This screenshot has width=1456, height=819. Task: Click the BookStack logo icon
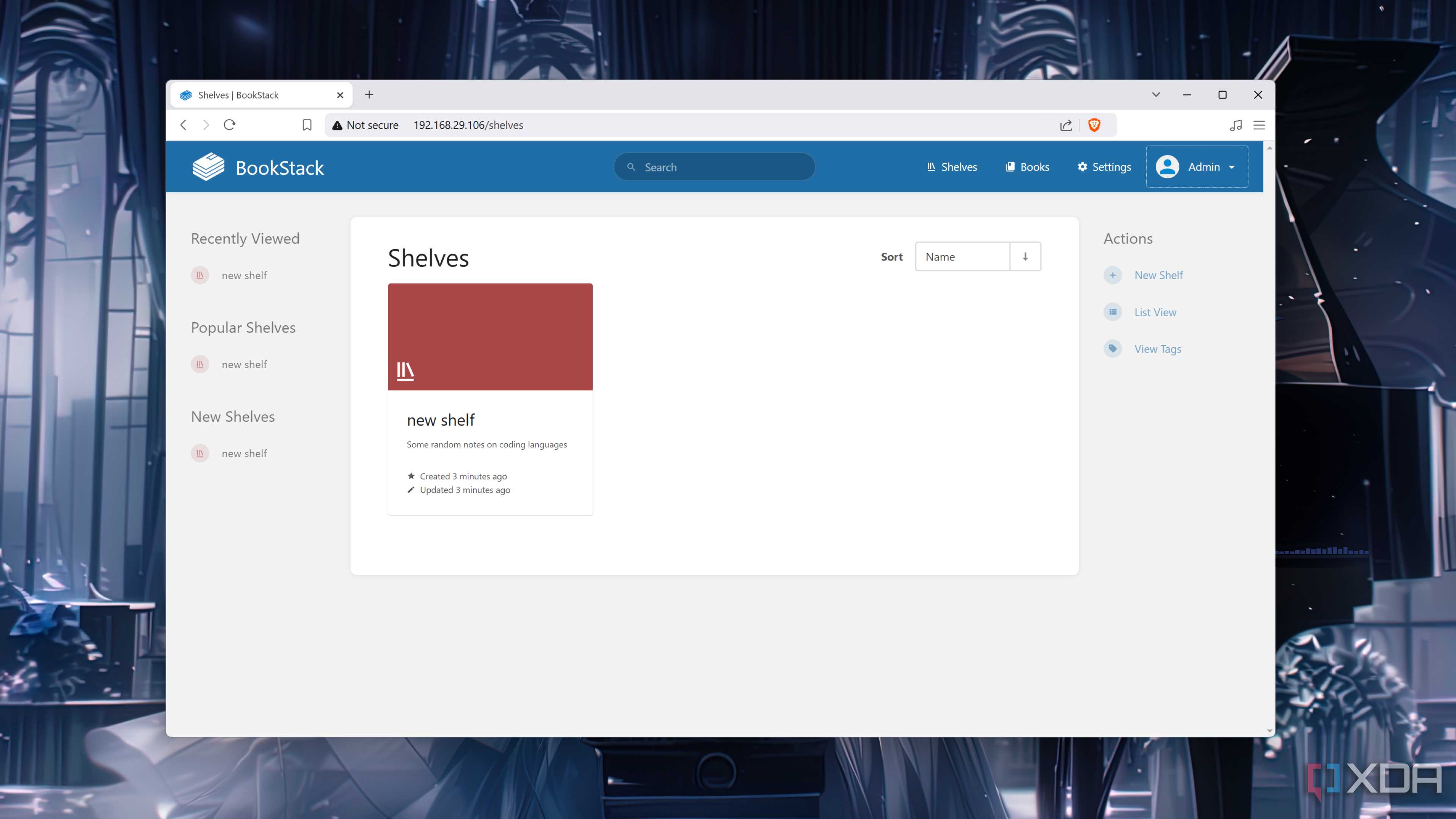coord(208,167)
